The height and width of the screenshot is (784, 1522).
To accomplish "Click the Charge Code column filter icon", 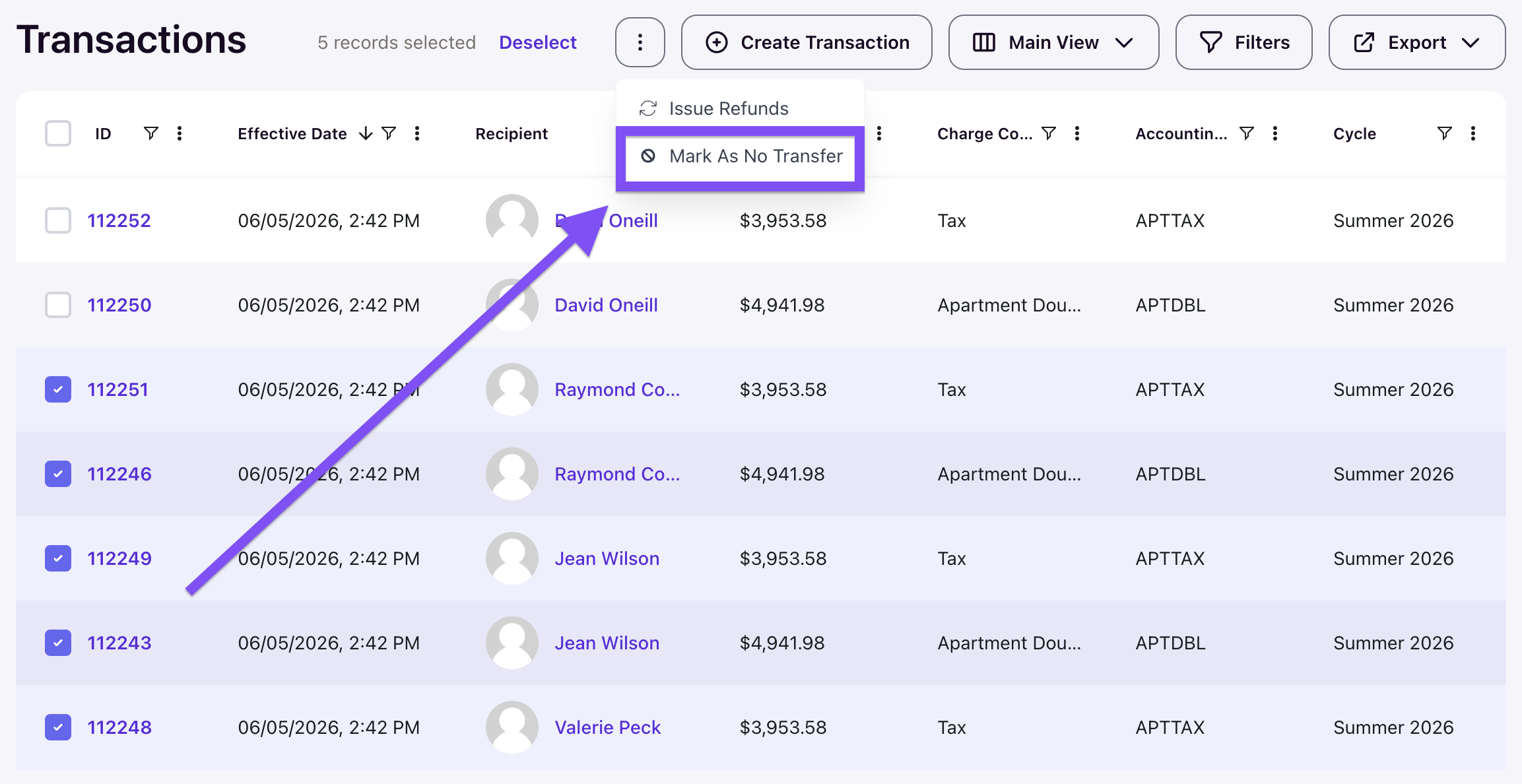I will click(x=1049, y=133).
